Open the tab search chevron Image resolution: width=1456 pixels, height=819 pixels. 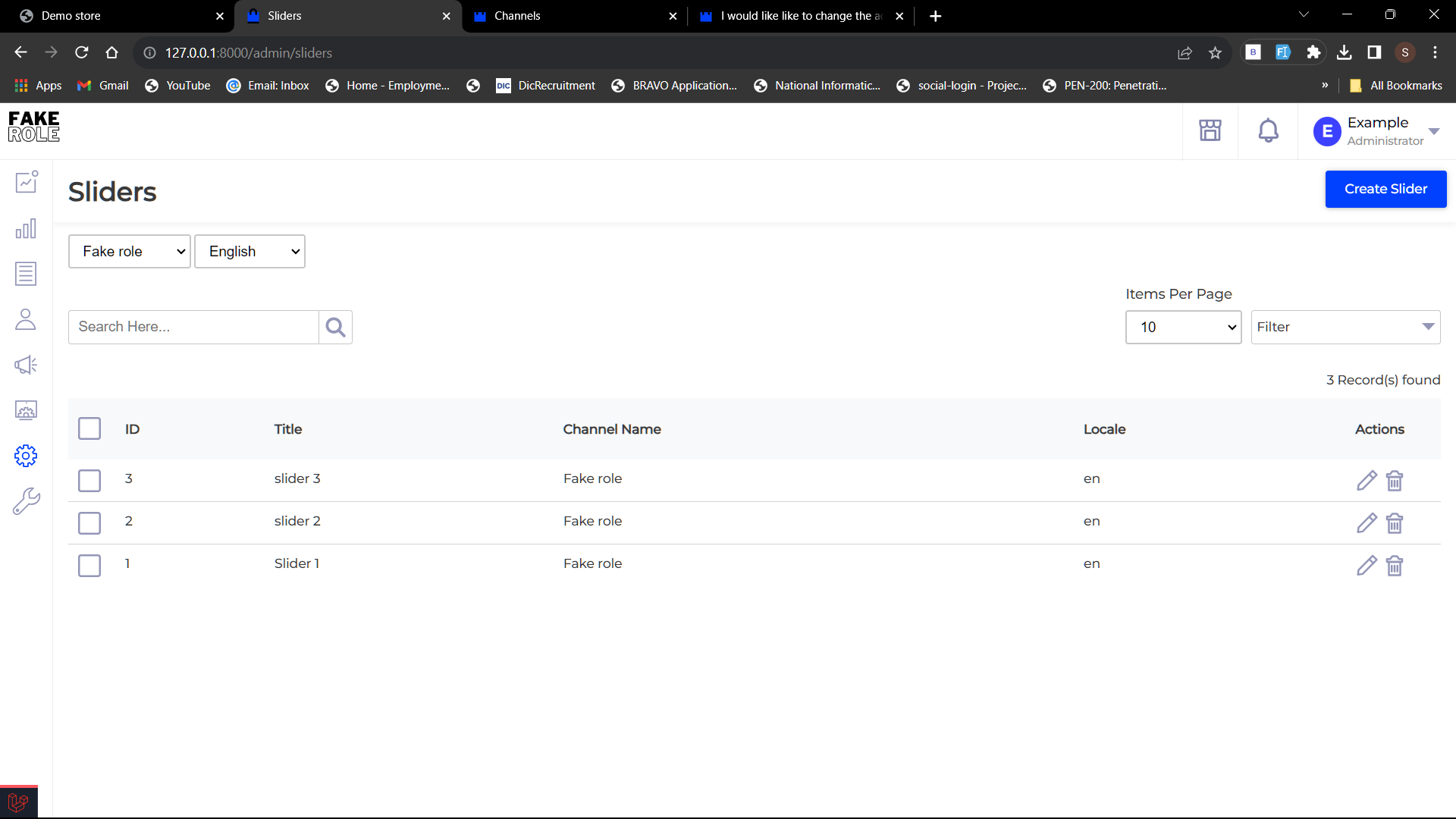click(x=1304, y=14)
